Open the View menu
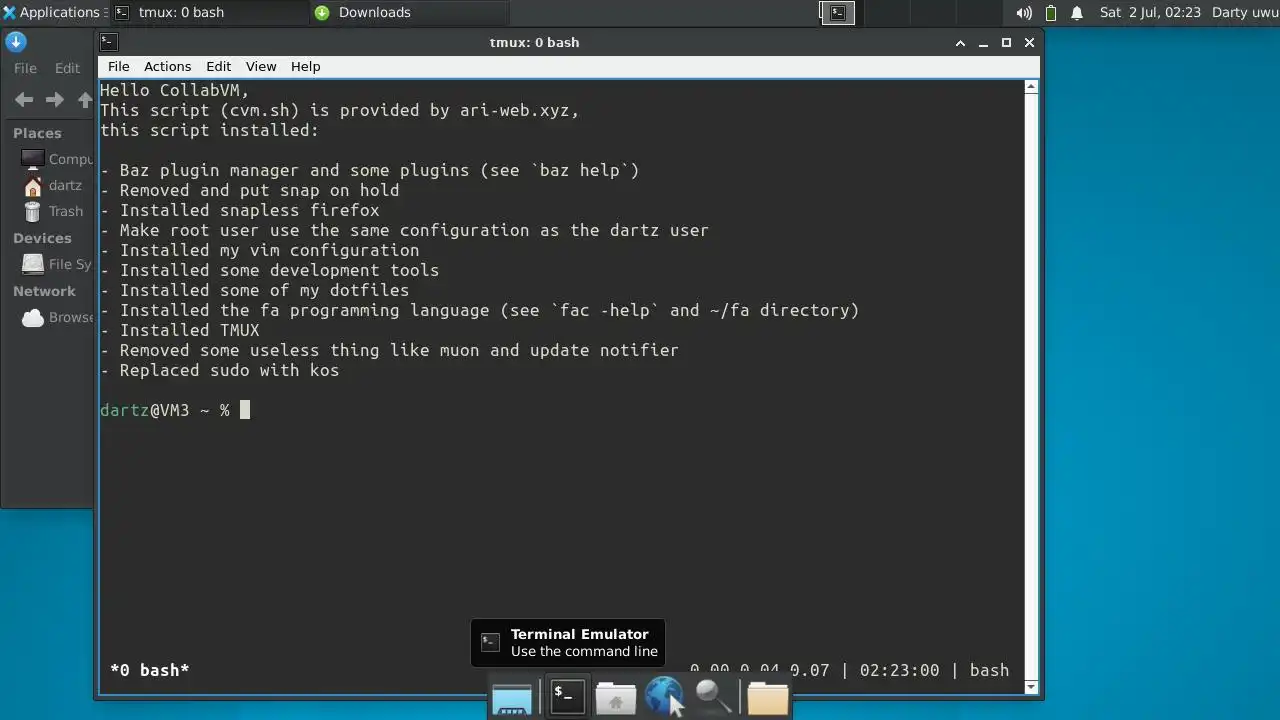1280x720 pixels. (x=260, y=66)
